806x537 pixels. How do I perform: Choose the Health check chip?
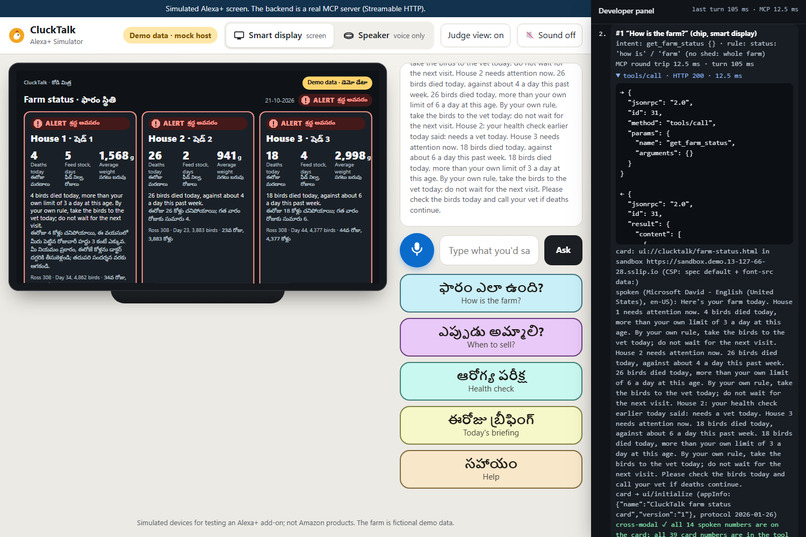point(491,381)
